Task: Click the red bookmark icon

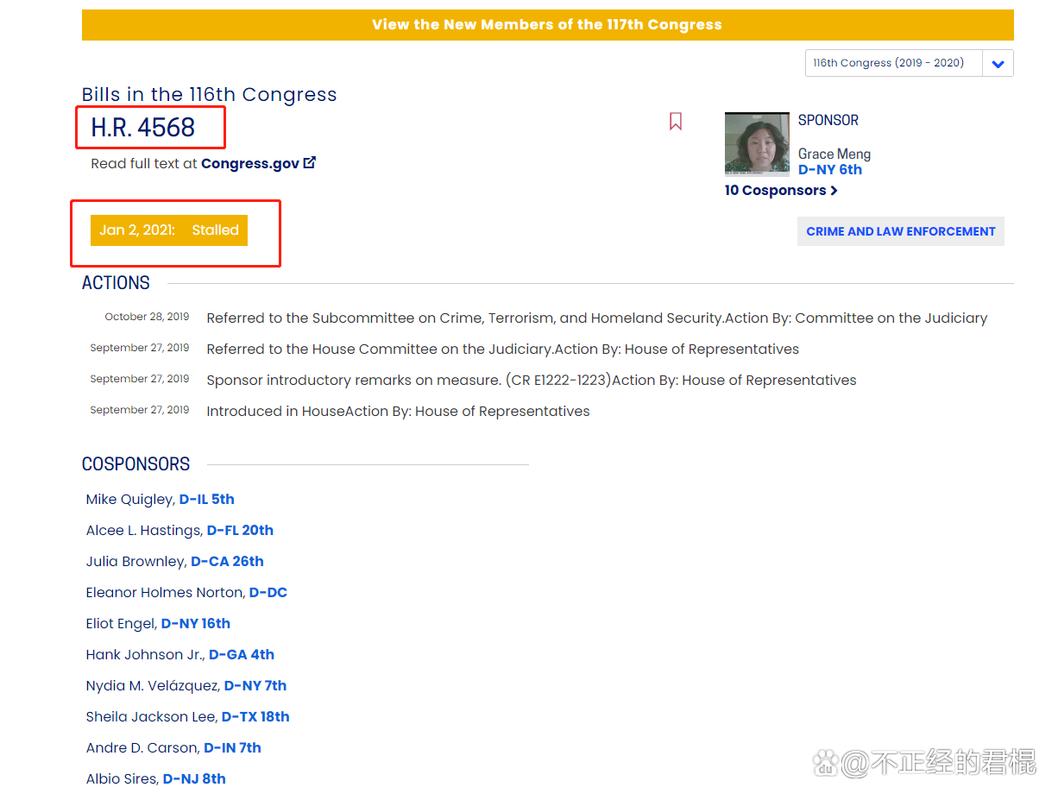Action: point(676,122)
